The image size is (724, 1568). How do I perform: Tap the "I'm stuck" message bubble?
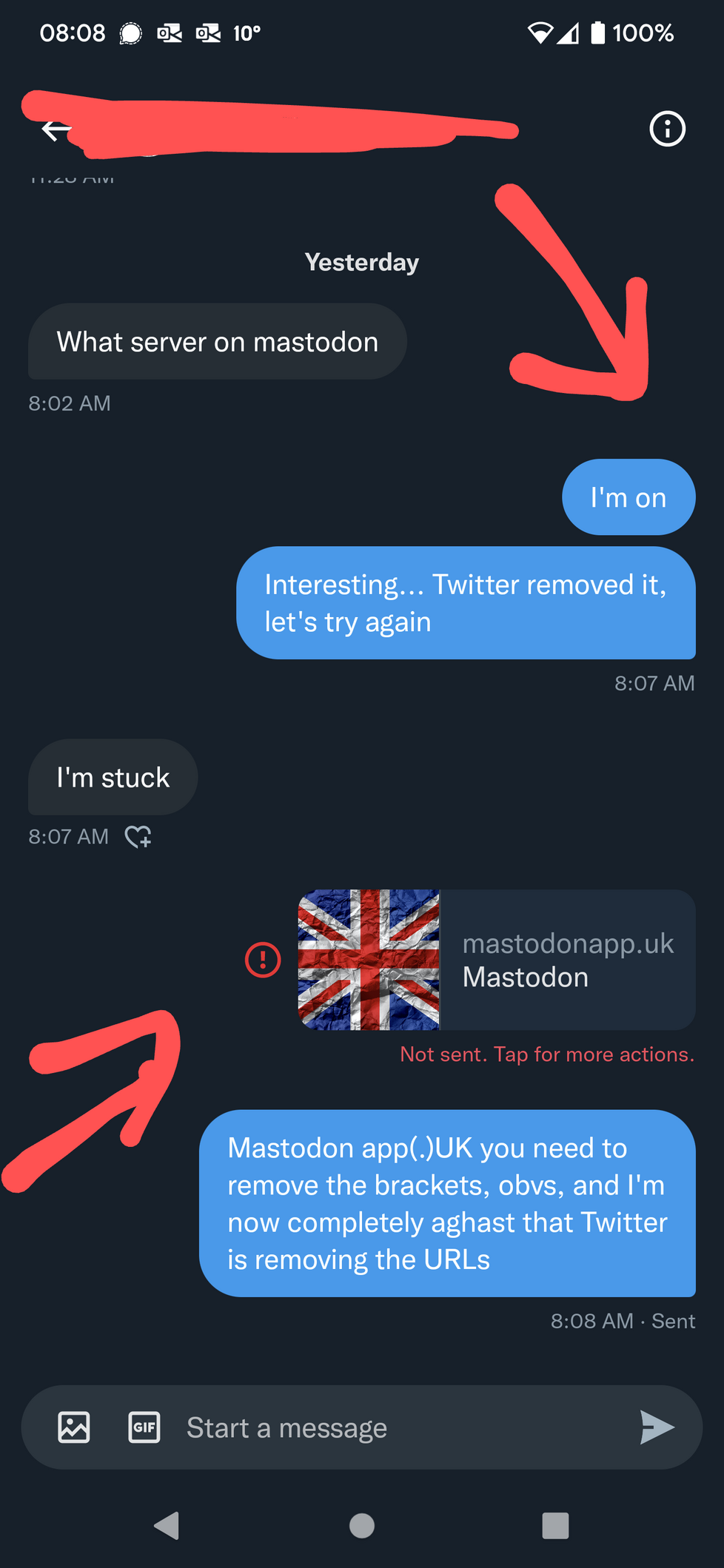(x=113, y=778)
